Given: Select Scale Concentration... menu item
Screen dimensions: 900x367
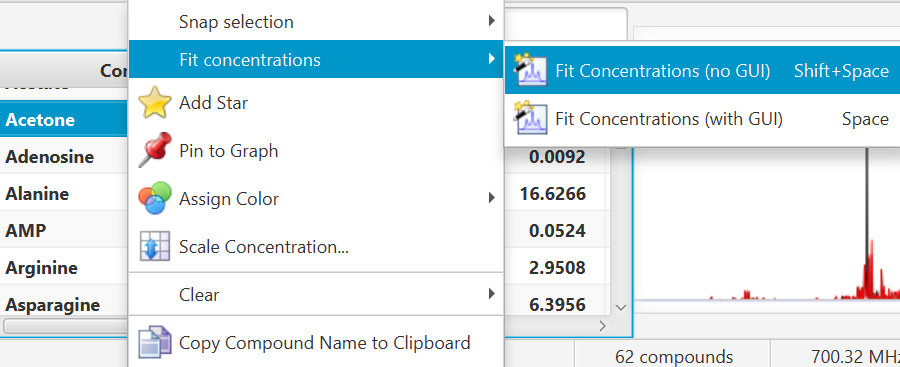Looking at the screenshot, I should [316, 247].
